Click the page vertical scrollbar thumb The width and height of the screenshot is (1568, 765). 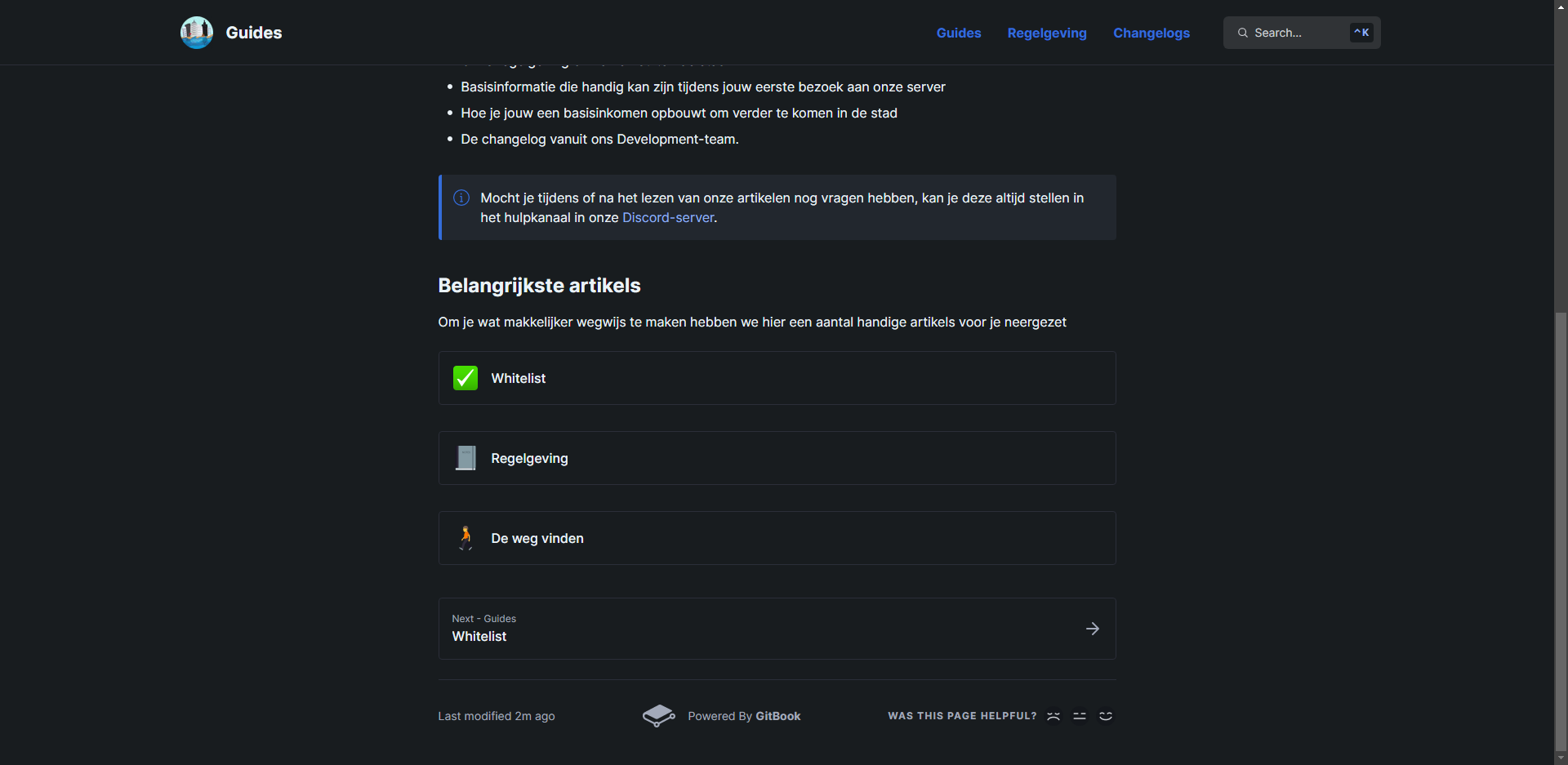coord(1561,531)
